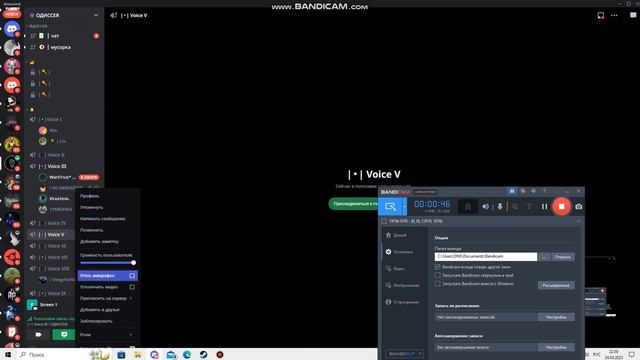Open the Windows Start button
The height and width of the screenshot is (360, 640).
(7, 355)
